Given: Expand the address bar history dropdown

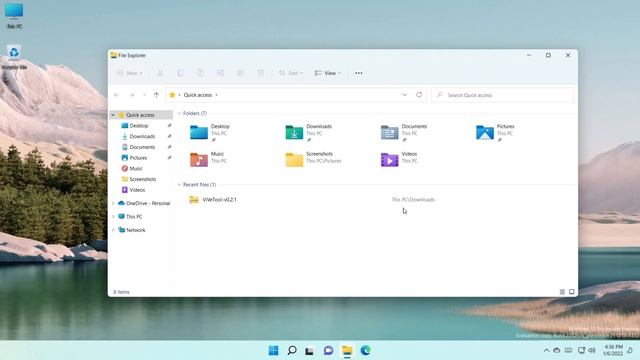Looking at the screenshot, I should tap(404, 95).
